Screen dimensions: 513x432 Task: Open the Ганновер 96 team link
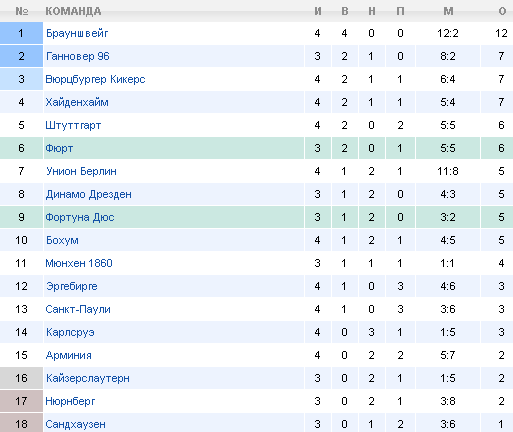tap(78, 56)
